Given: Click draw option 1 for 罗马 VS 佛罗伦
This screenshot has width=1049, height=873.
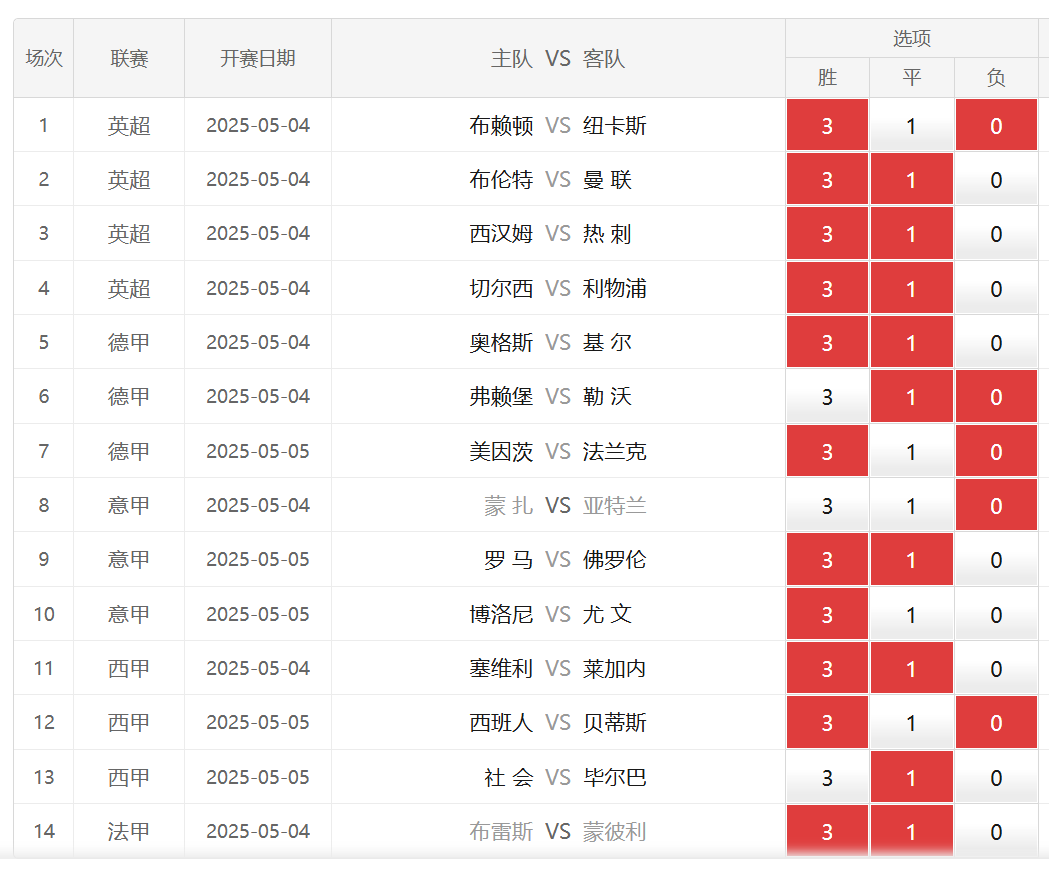Looking at the screenshot, I should 911,559.
